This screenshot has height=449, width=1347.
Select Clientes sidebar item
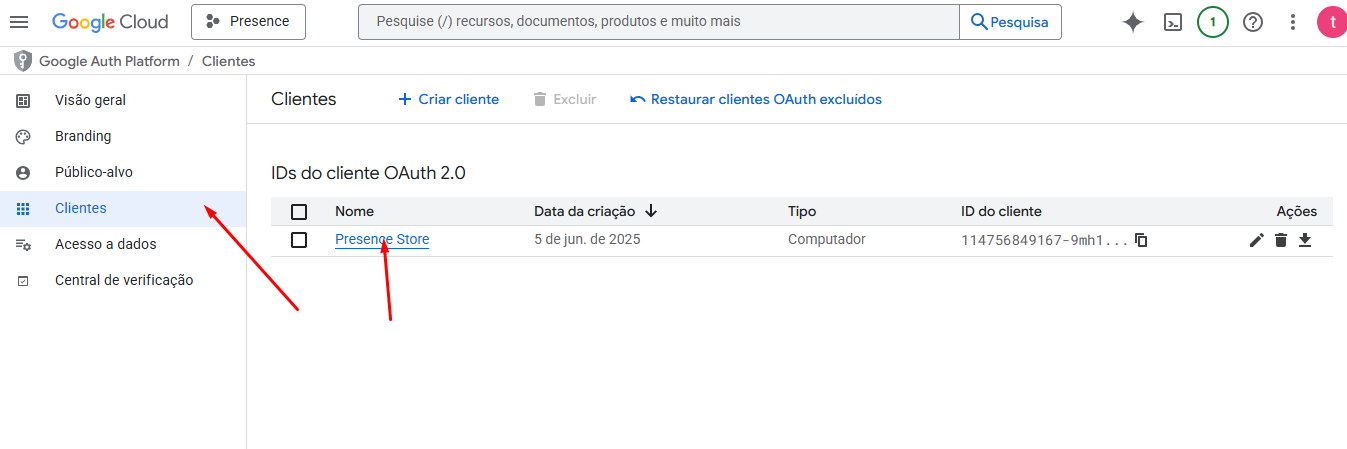click(x=122, y=208)
